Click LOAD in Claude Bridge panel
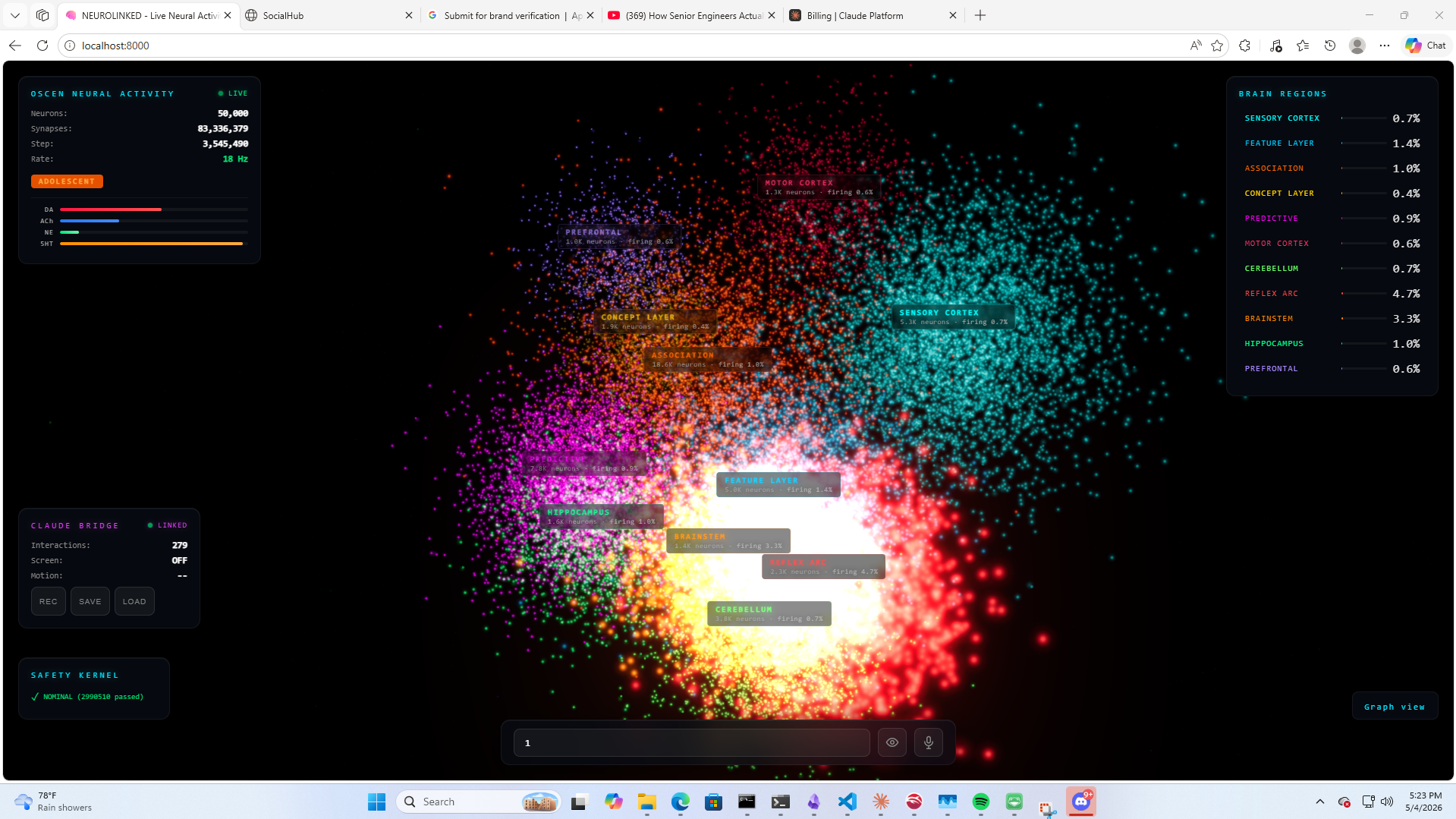Screen dimensions: 1456x819 [134, 601]
